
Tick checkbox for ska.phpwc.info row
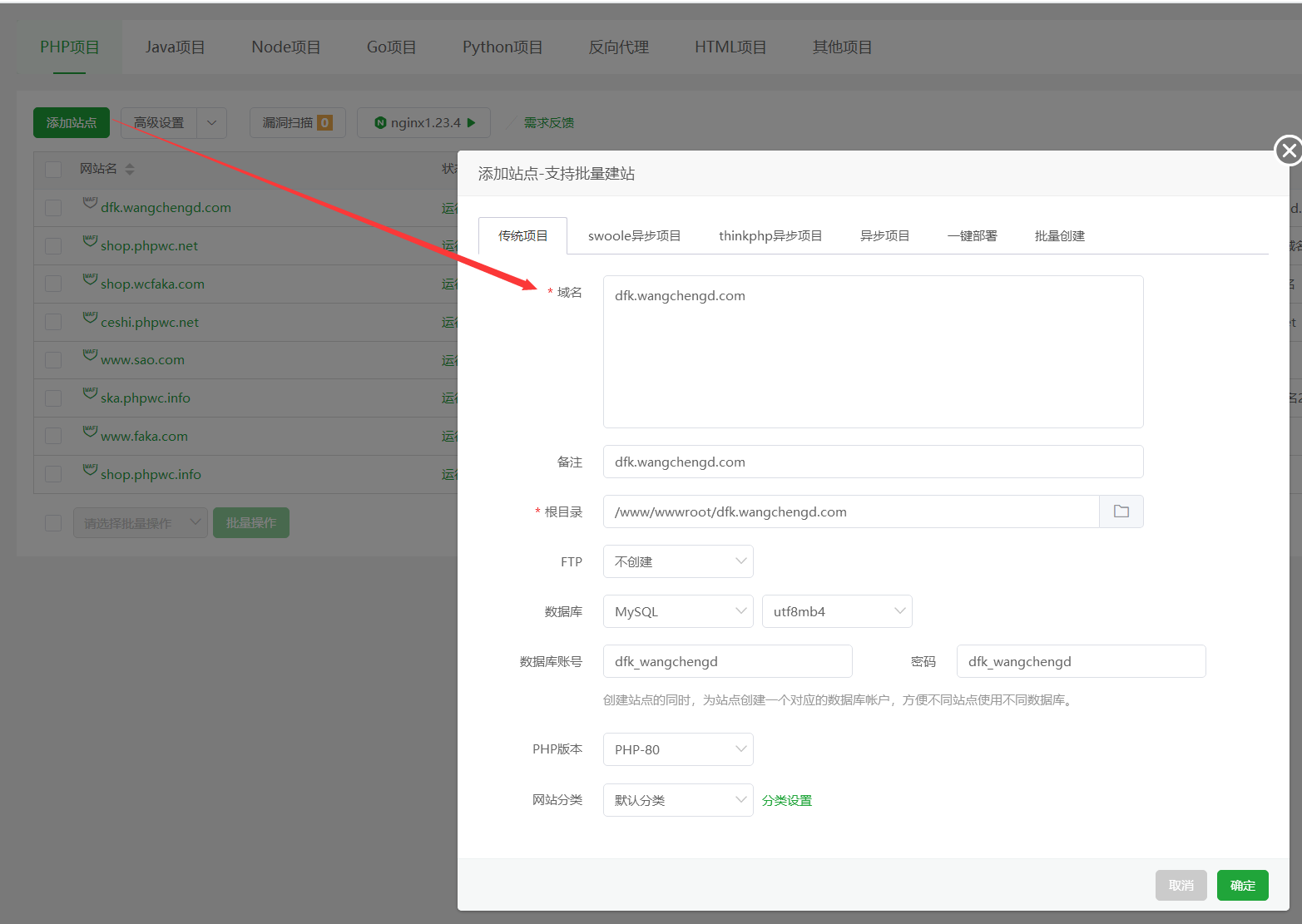(x=53, y=398)
